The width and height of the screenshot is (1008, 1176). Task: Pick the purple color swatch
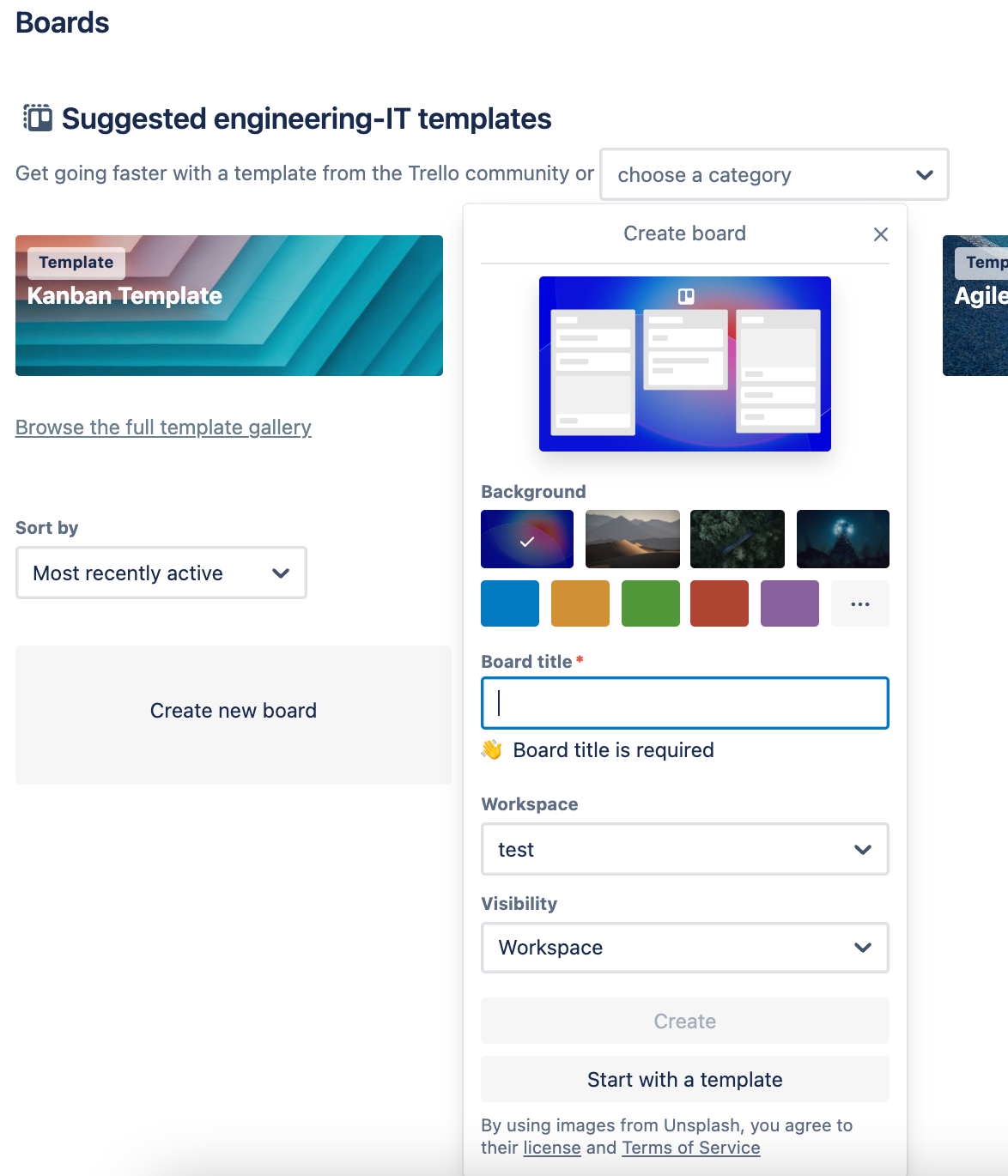tap(790, 603)
